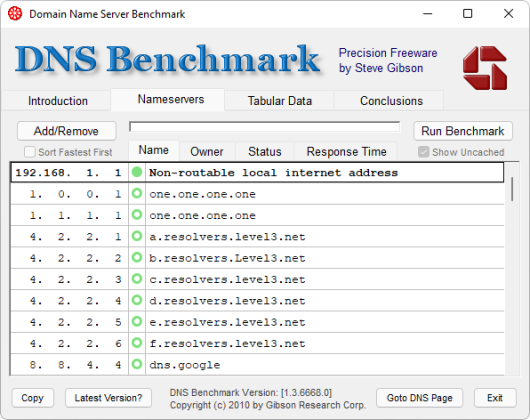Open the Goto DNS Page button
This screenshot has height=420, width=530.
pos(419,398)
